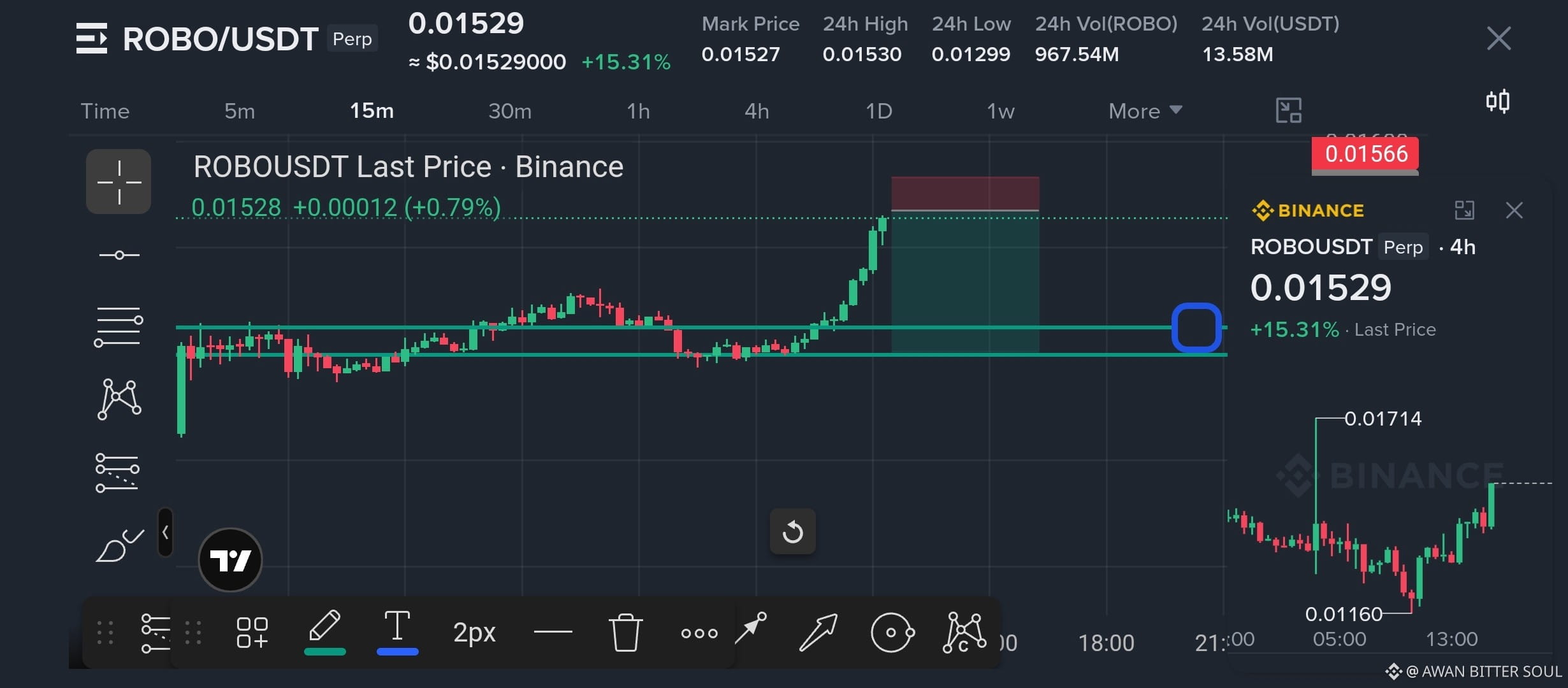1568x688 pixels.
Task: Click the 24h Vol(USDT) value 13.58M
Action: (x=1237, y=54)
